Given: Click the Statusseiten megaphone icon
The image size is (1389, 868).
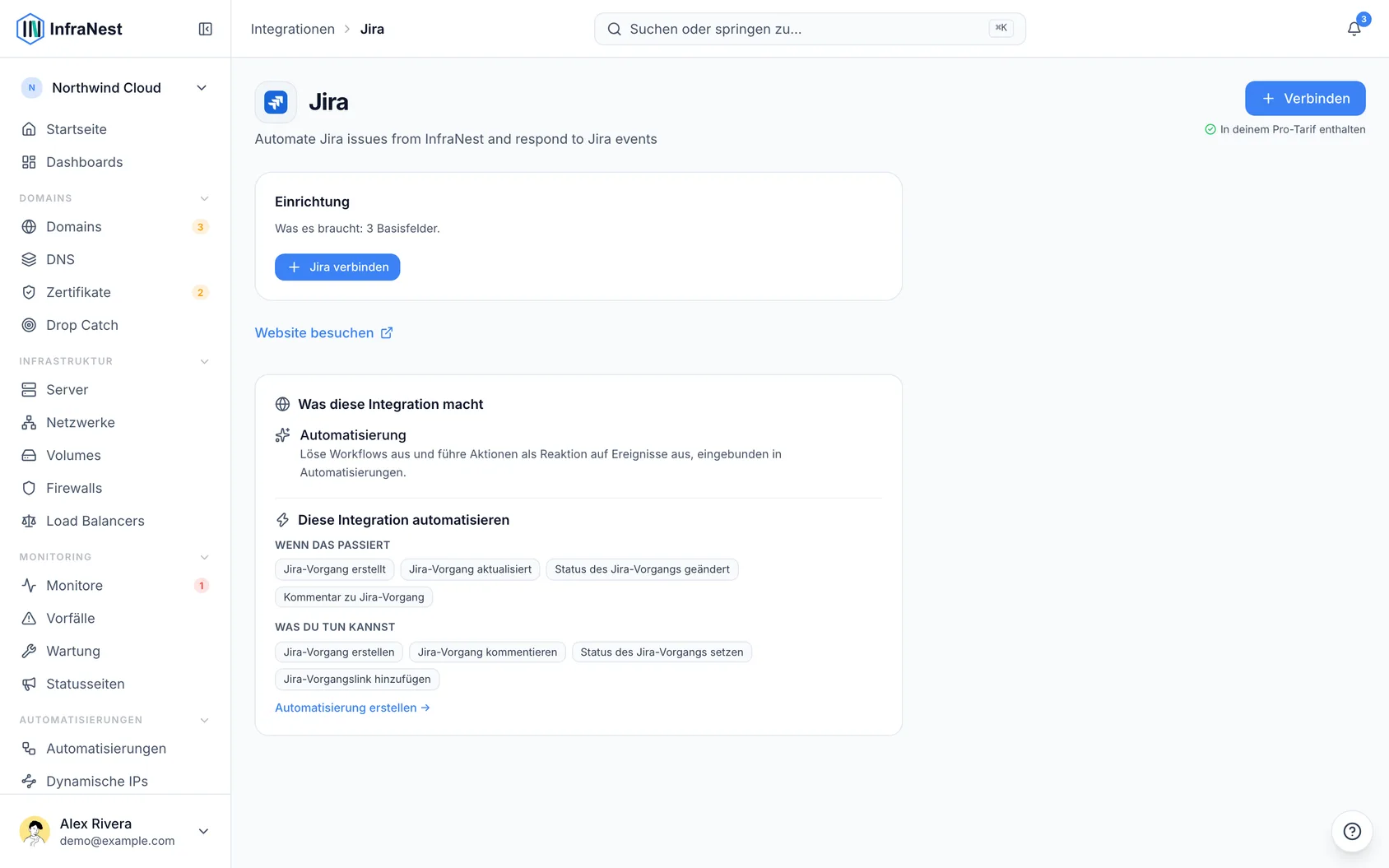Looking at the screenshot, I should point(29,684).
